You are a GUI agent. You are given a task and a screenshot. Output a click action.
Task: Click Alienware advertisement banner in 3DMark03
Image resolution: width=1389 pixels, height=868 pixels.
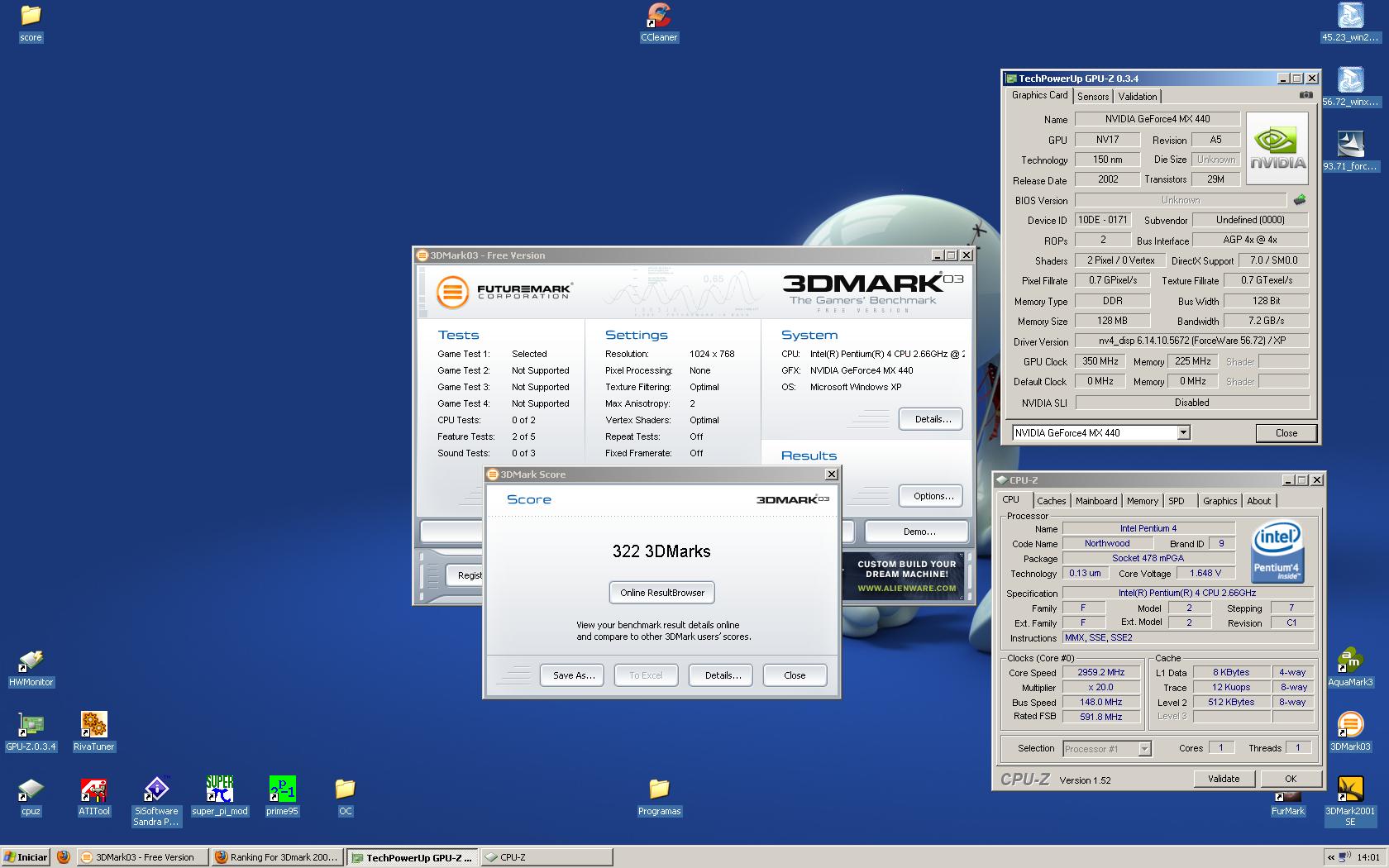[903, 575]
